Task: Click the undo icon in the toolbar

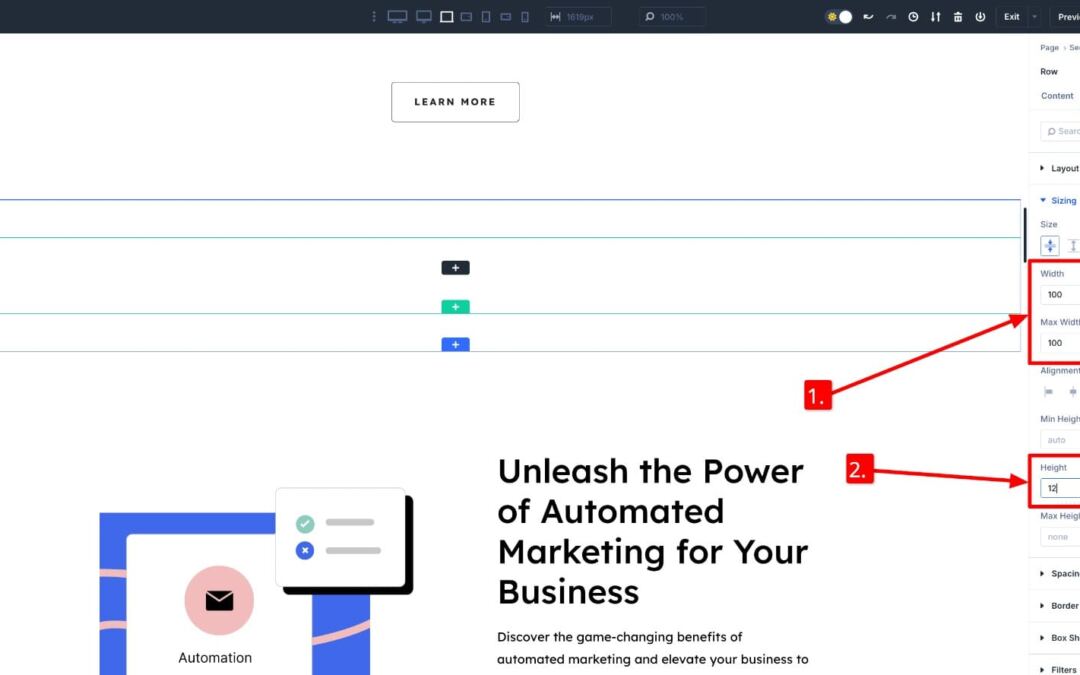Action: pyautogui.click(x=867, y=16)
